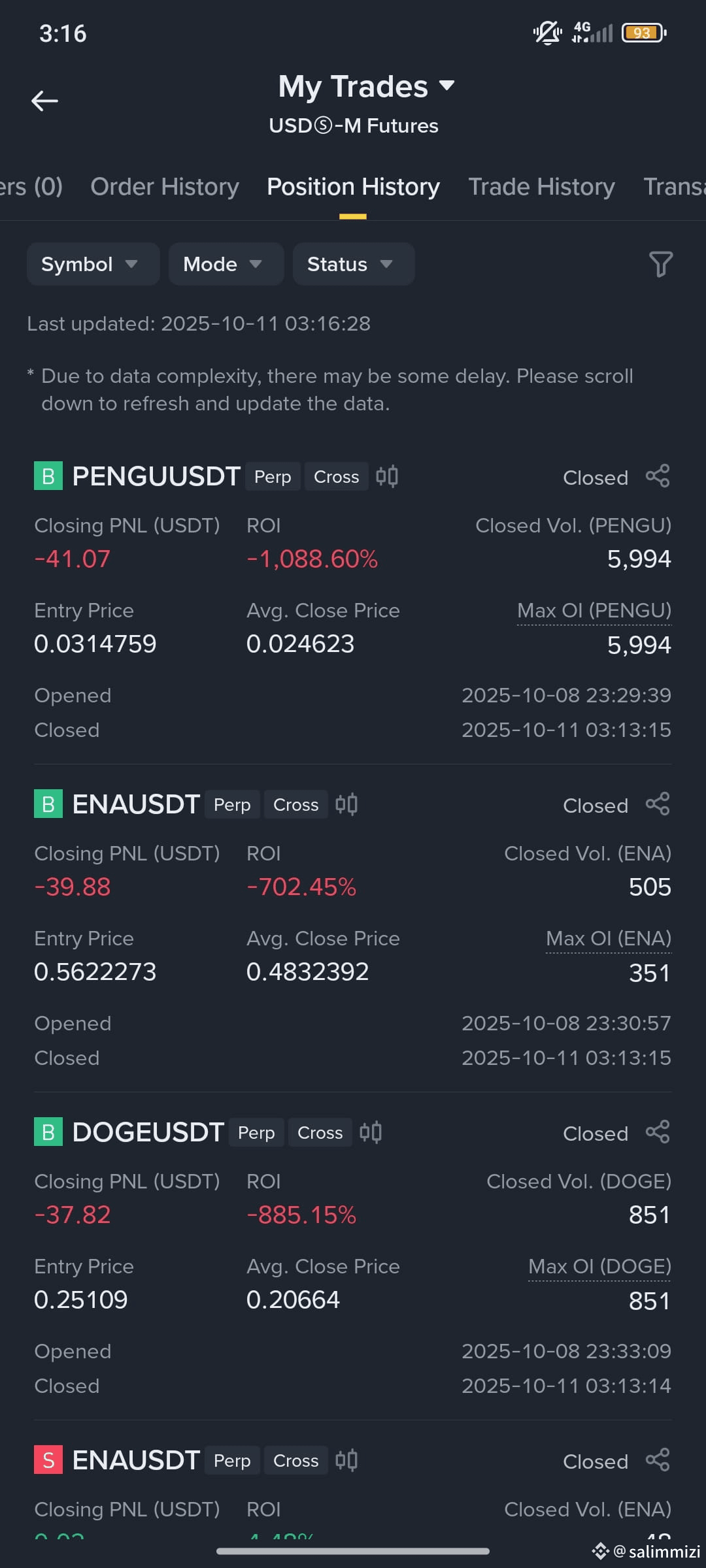Open PENGUUSDT candlestick chart icon
Image resolution: width=706 pixels, height=1568 pixels.
387,476
